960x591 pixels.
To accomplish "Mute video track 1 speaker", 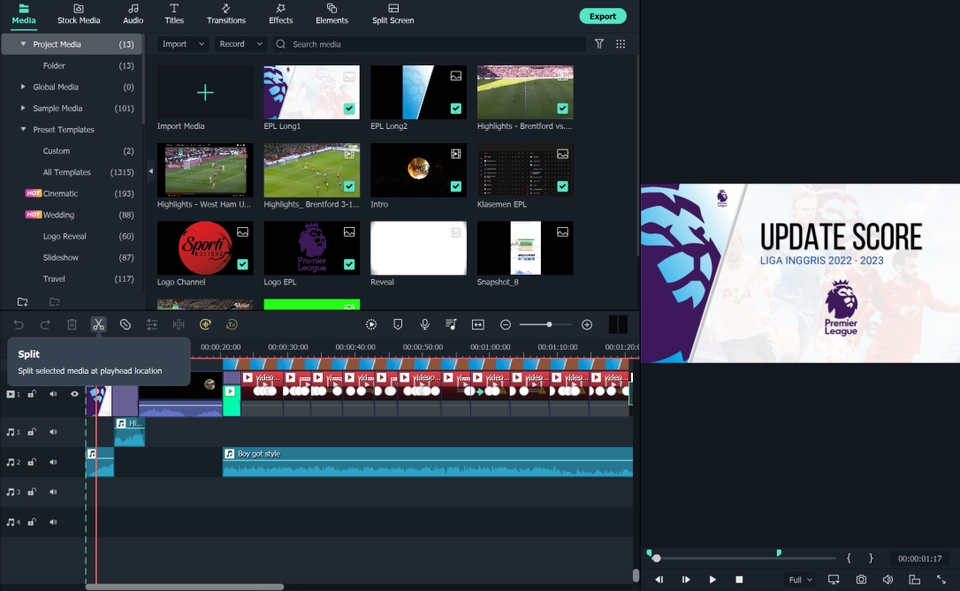I will [53, 394].
